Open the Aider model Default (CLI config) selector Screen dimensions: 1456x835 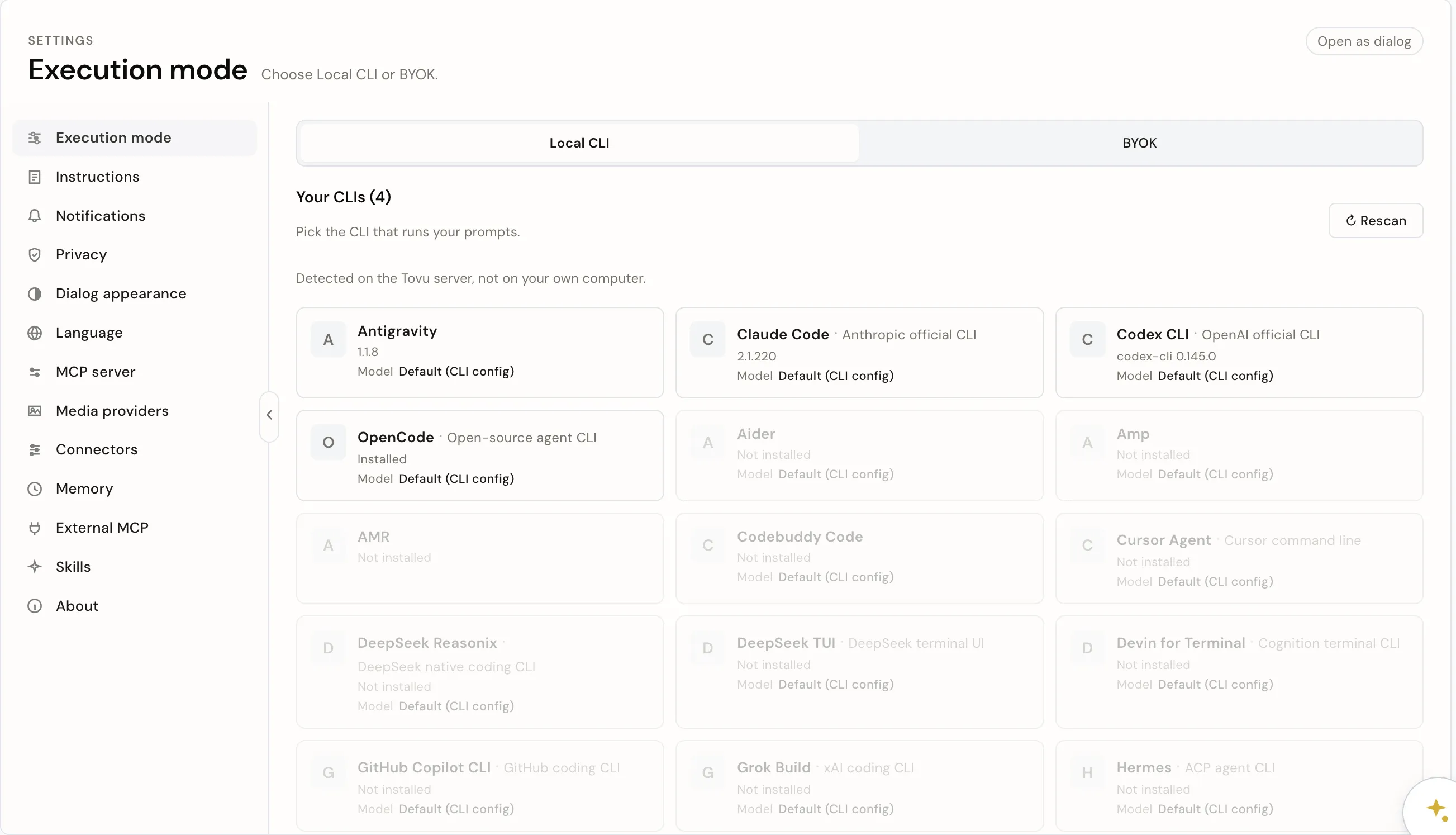[x=836, y=475]
